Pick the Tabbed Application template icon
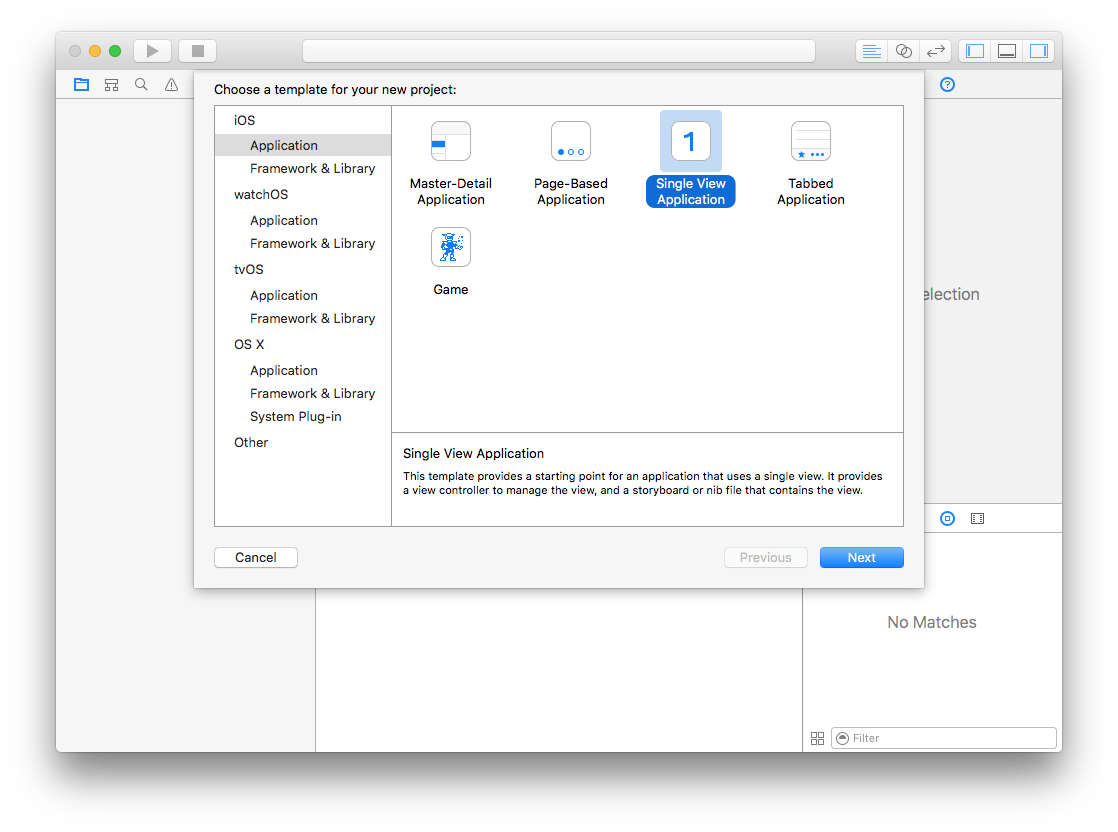Viewport: 1118px width, 832px height. click(811, 142)
